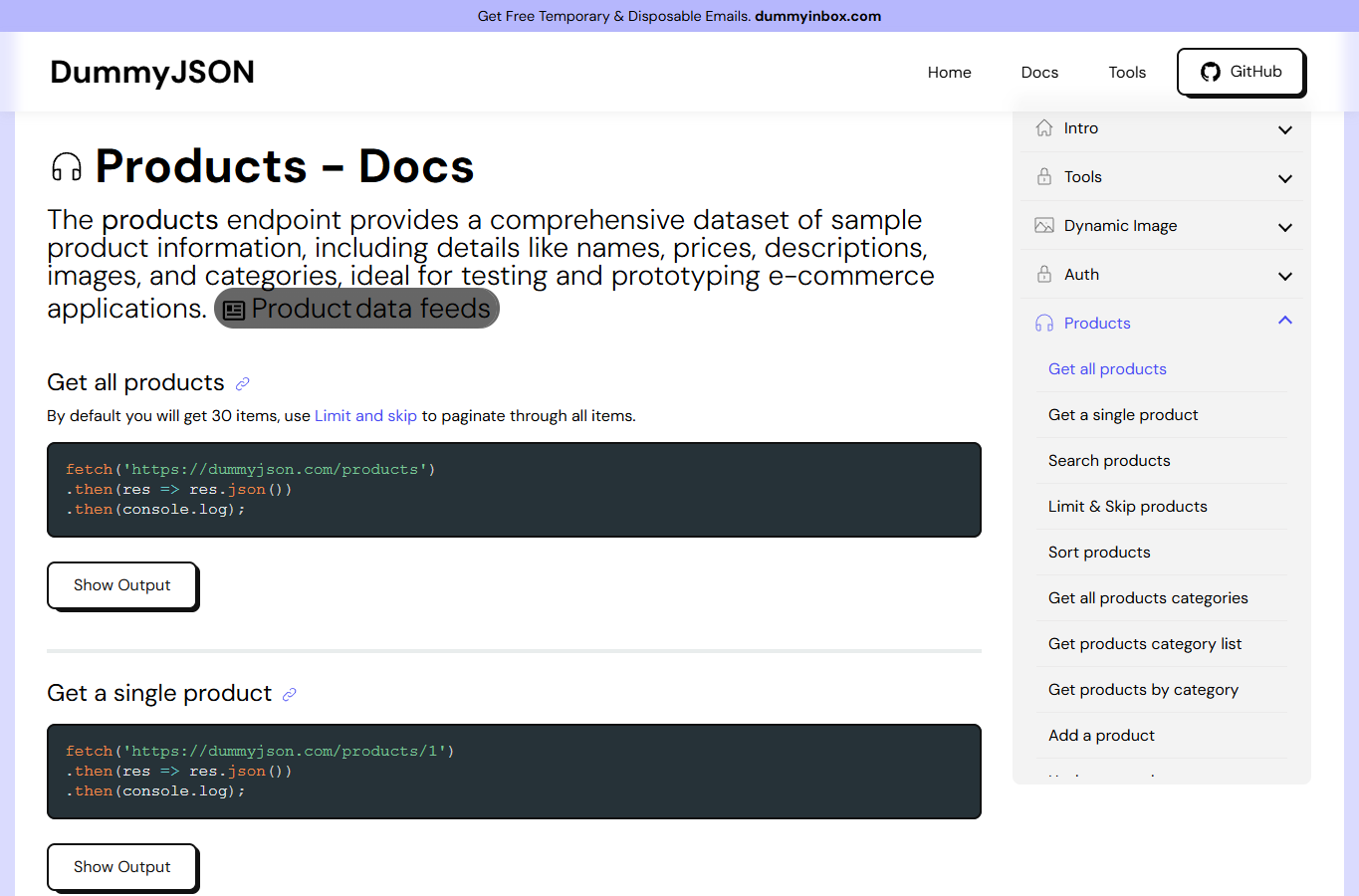Click the GitHub octocat icon
Screen dimensions: 1359x896
click(1211, 72)
